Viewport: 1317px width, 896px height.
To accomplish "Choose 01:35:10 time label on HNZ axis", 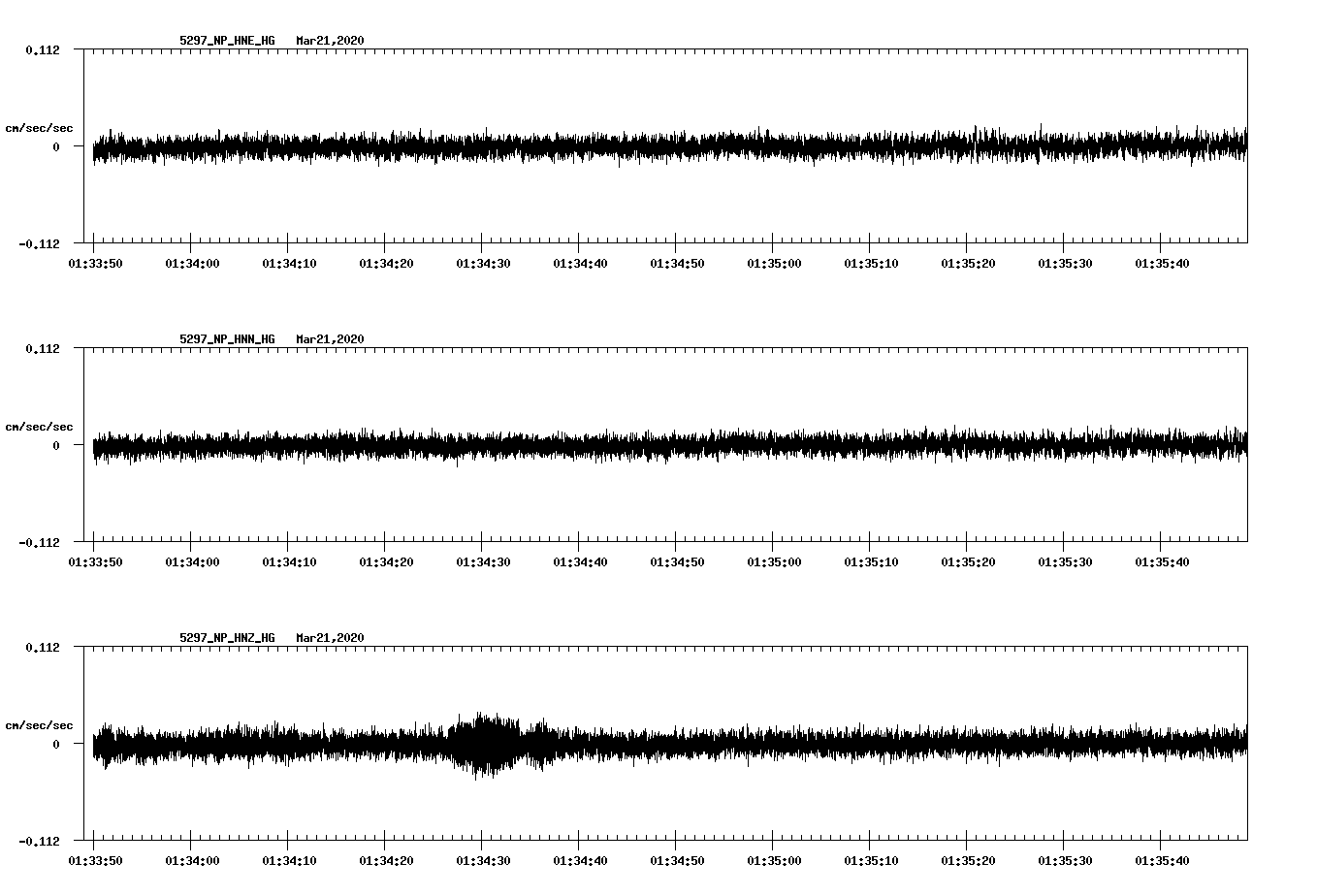I will pos(871,861).
